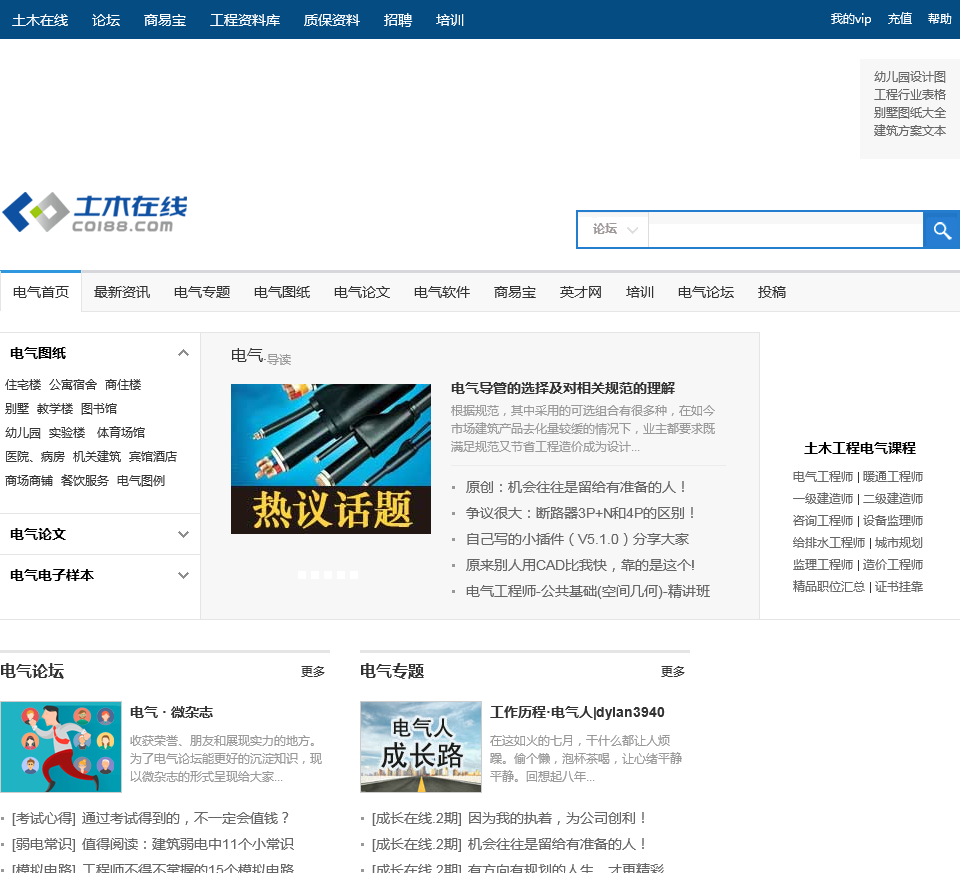Open 自己写的小插件（V5.1.0）分享大家 article
The width and height of the screenshot is (960, 873).
coord(577,539)
